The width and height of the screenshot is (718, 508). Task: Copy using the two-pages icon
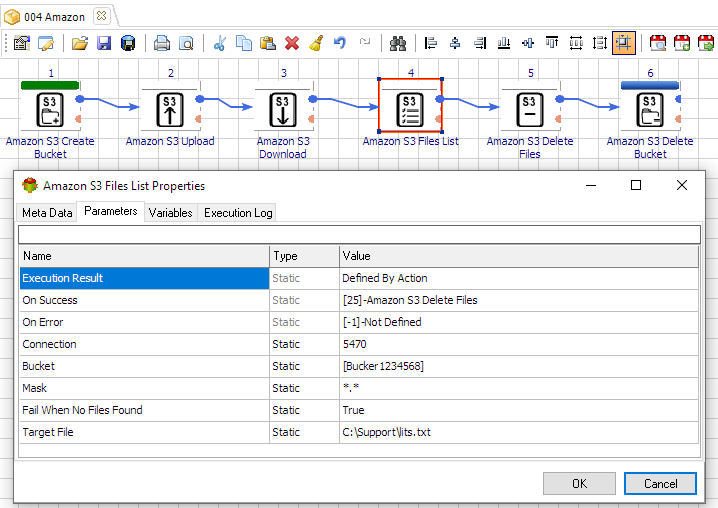coord(244,43)
